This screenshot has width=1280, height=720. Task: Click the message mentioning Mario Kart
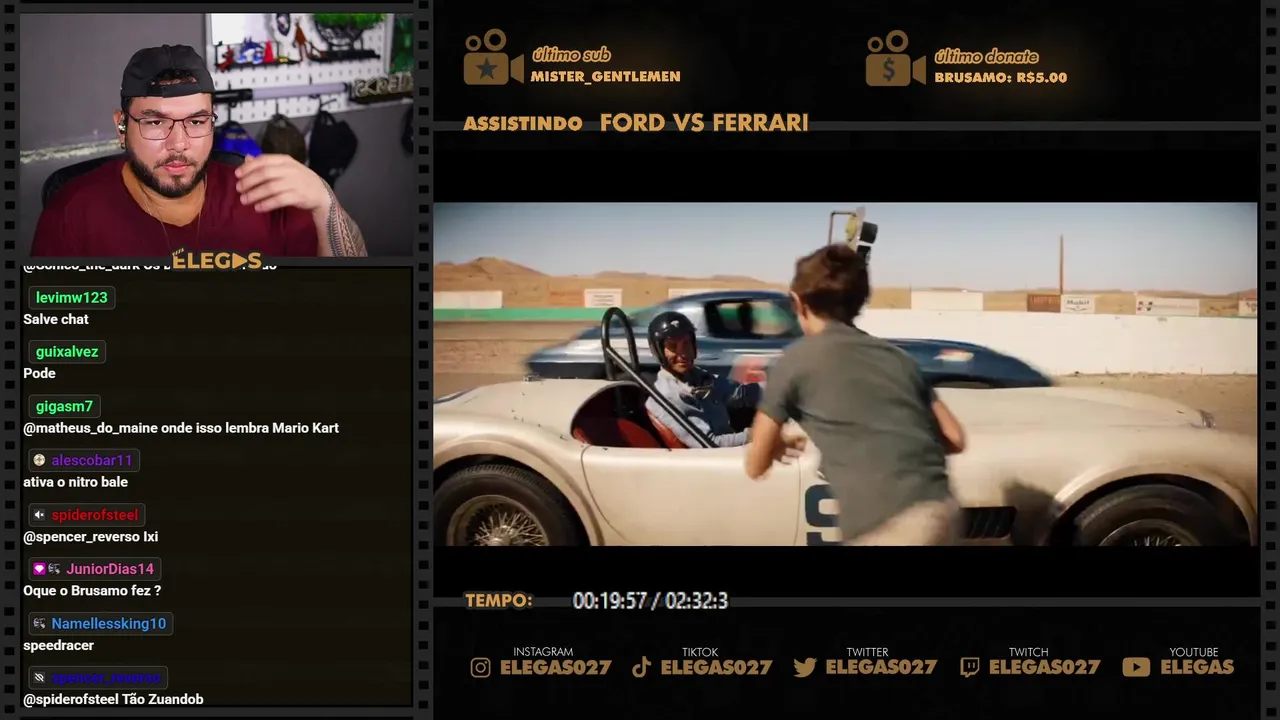pyautogui.click(x=181, y=428)
